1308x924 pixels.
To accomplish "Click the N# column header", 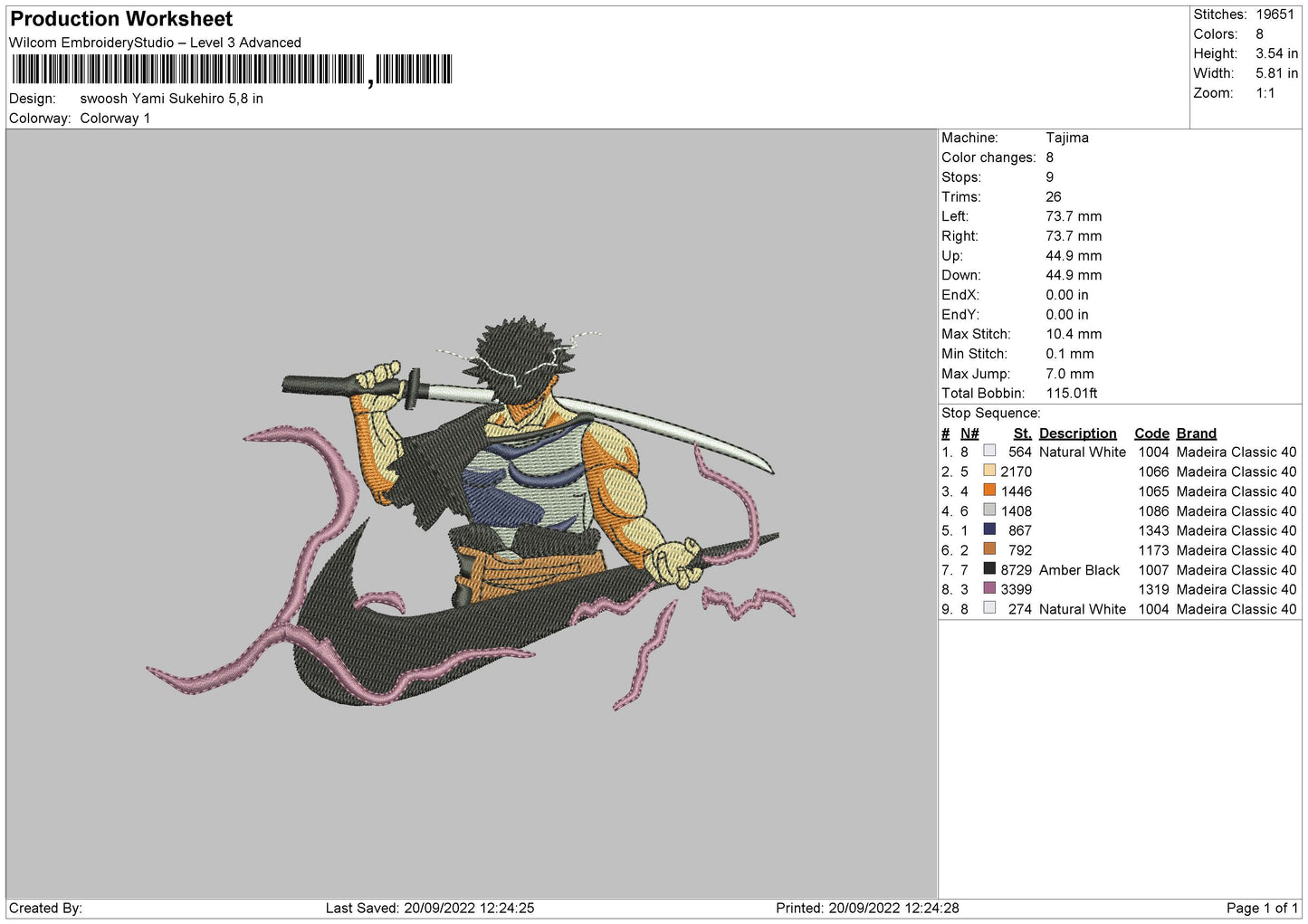I will coord(969,433).
